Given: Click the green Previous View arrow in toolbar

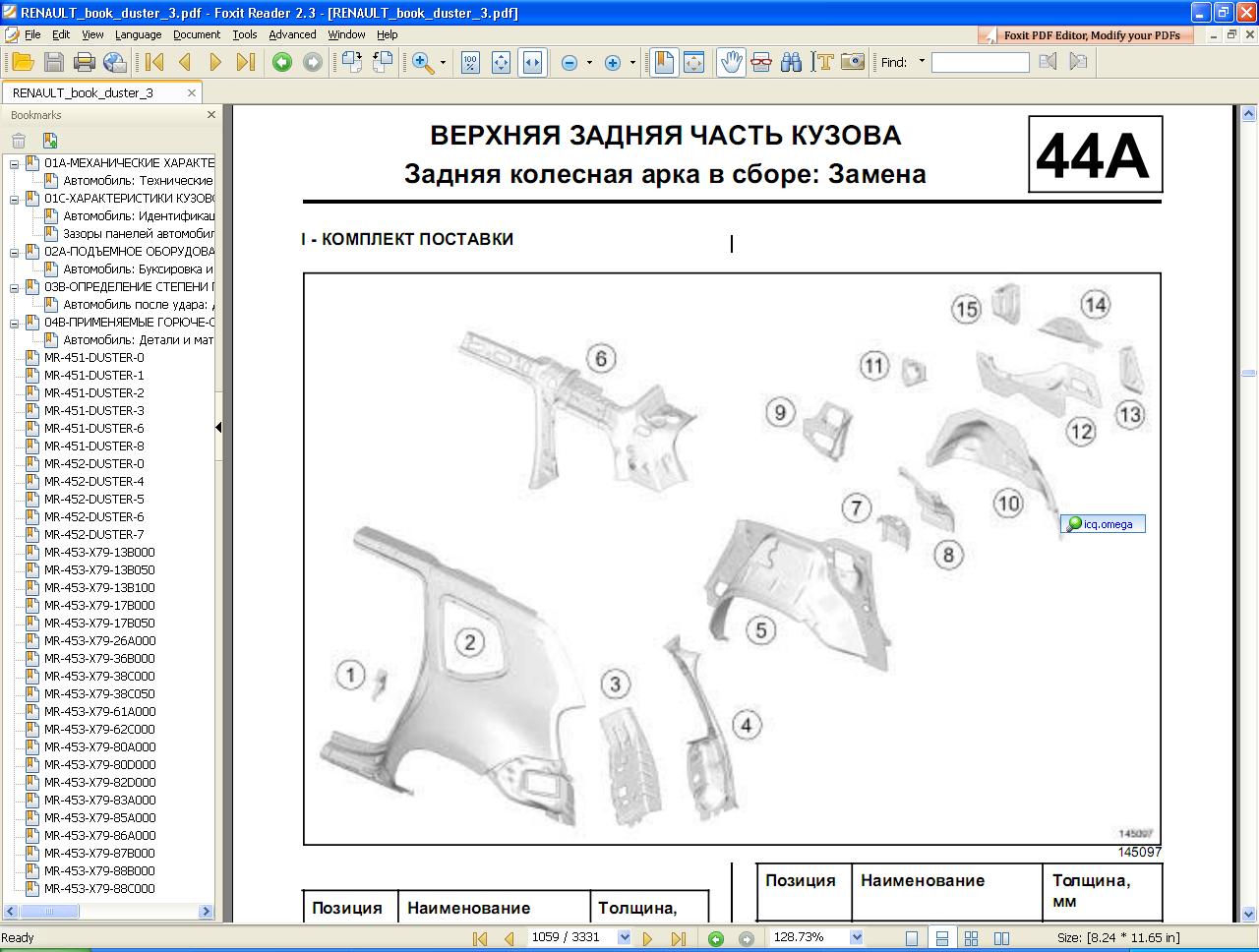Looking at the screenshot, I should [x=282, y=62].
